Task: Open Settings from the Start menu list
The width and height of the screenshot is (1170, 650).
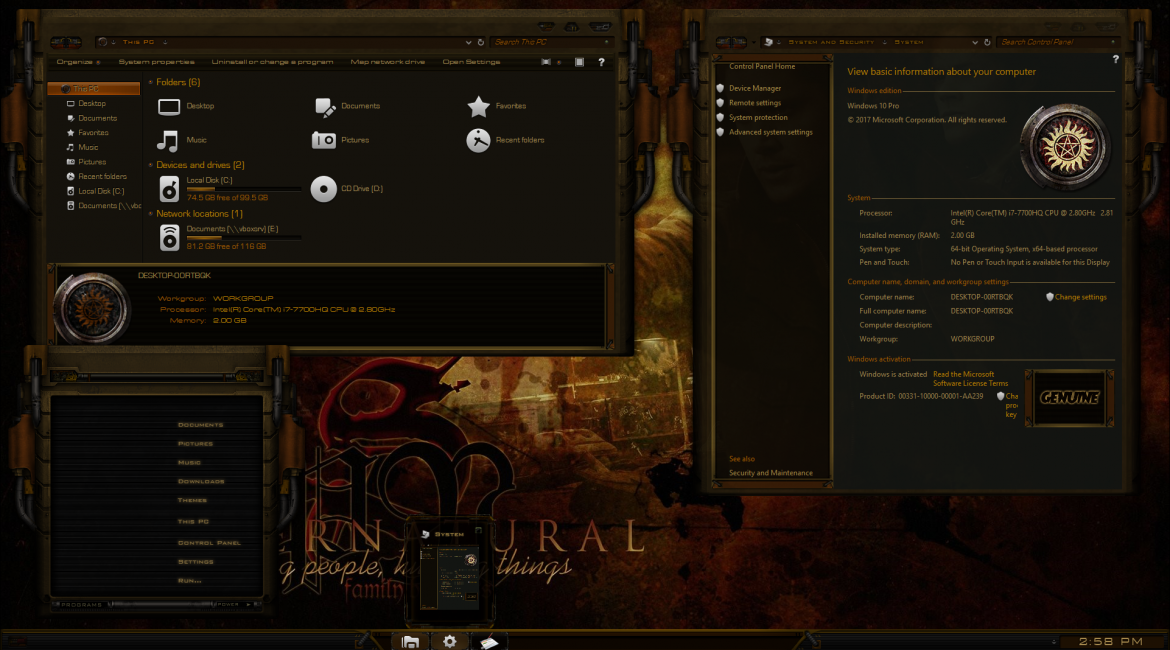Action: click(195, 562)
